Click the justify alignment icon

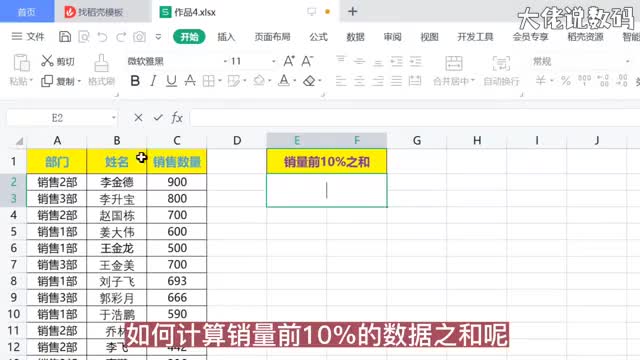coord(396,81)
